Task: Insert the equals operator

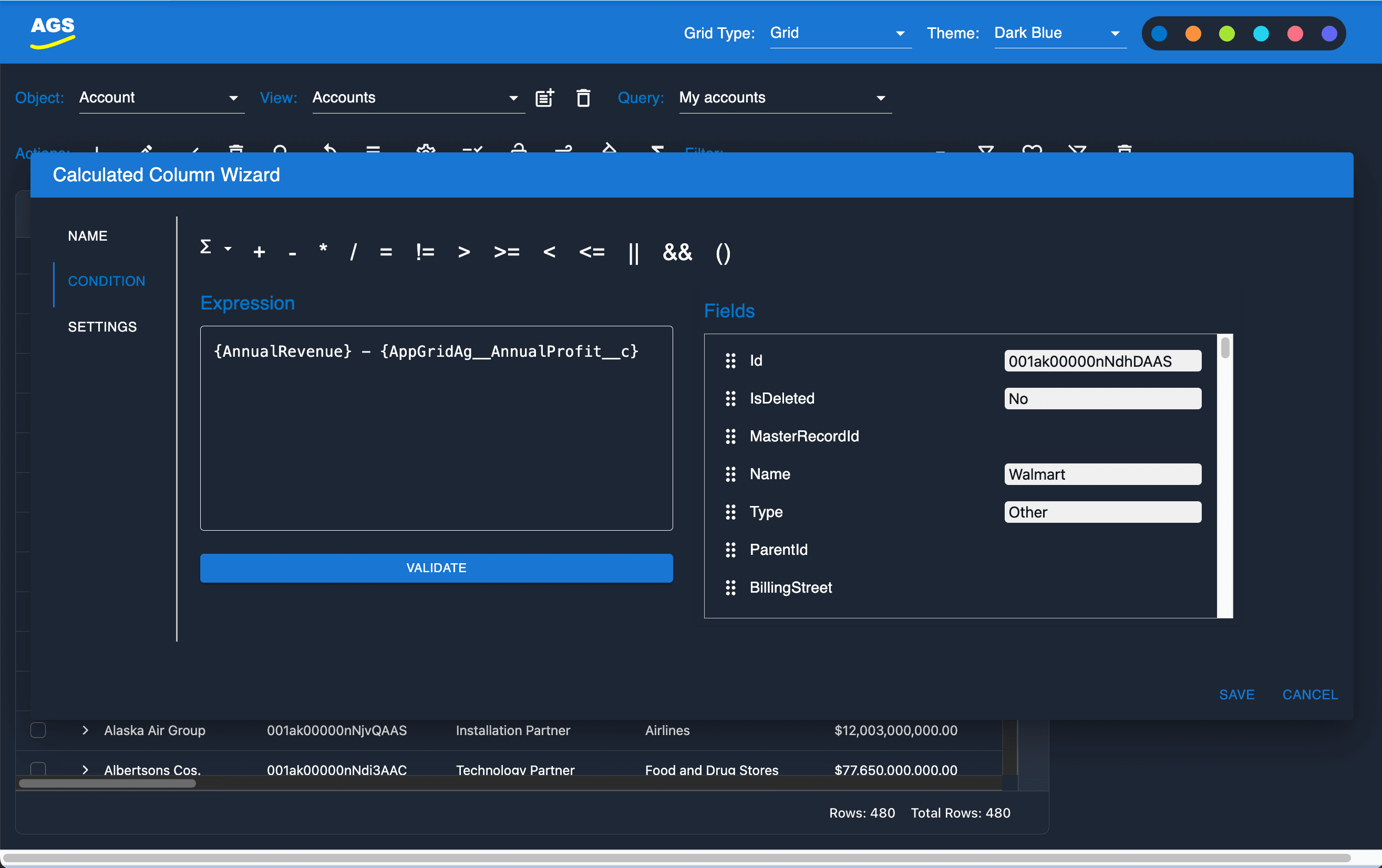Action: [x=386, y=252]
